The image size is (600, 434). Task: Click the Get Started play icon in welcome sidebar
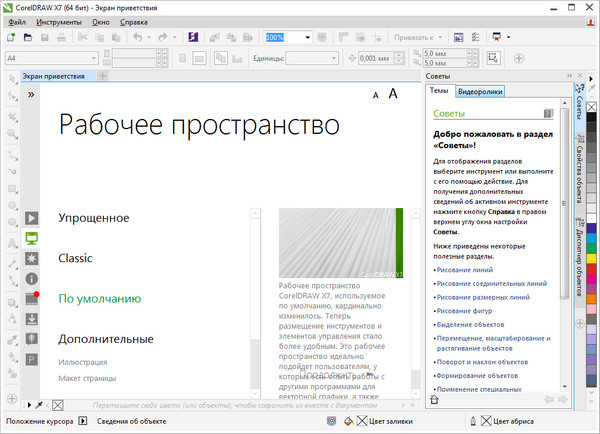[x=31, y=217]
